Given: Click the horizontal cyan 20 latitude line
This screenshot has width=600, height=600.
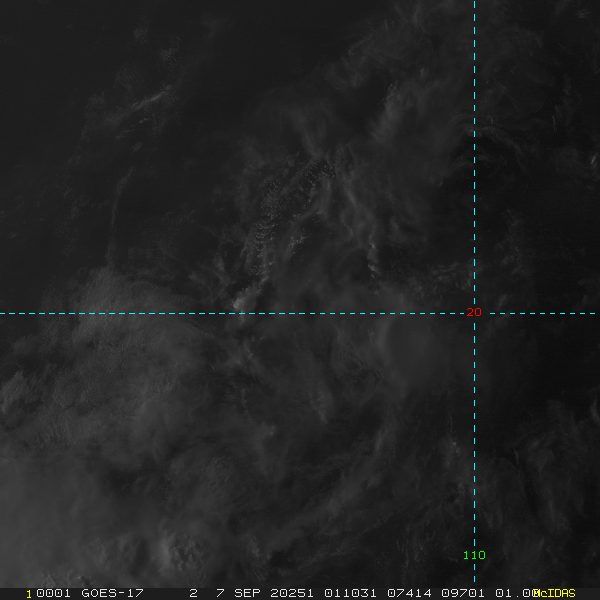Looking at the screenshot, I should 230,313.
